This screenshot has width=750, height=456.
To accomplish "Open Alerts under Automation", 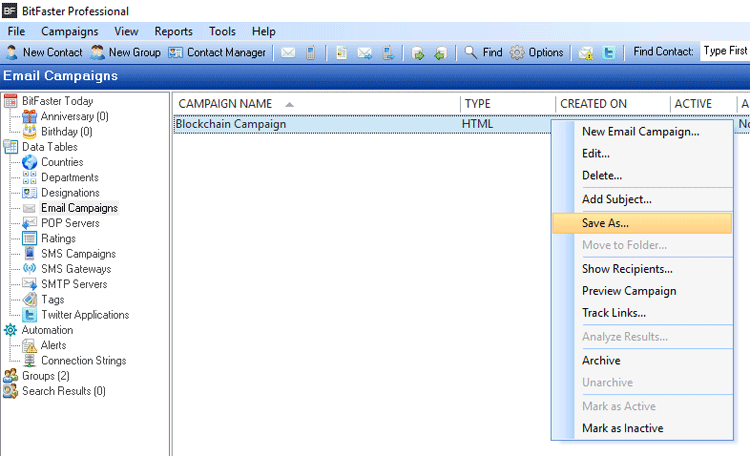I will pyautogui.click(x=53, y=345).
